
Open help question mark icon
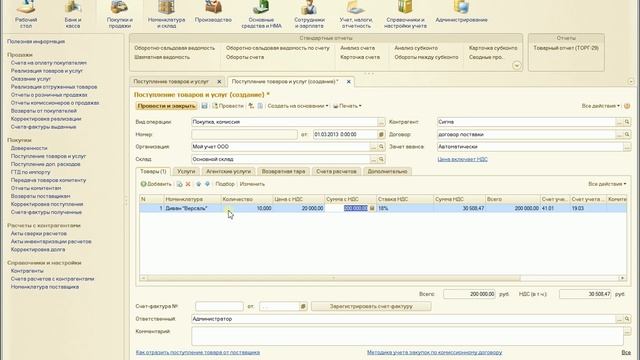point(627,106)
